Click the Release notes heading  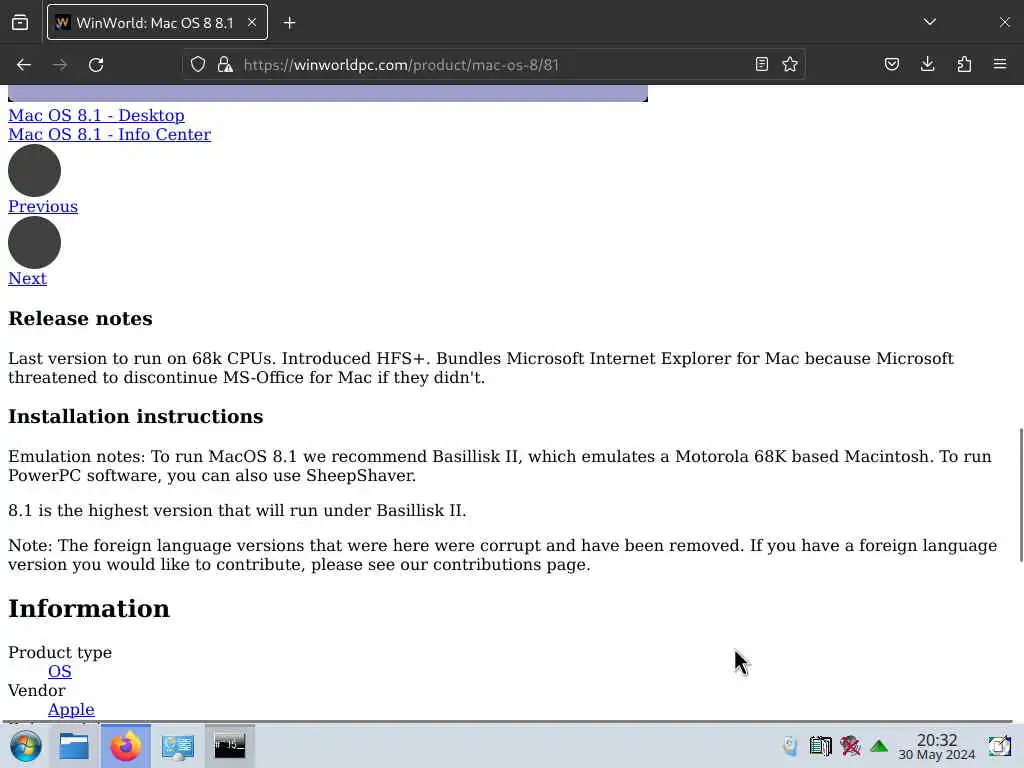[x=80, y=319]
